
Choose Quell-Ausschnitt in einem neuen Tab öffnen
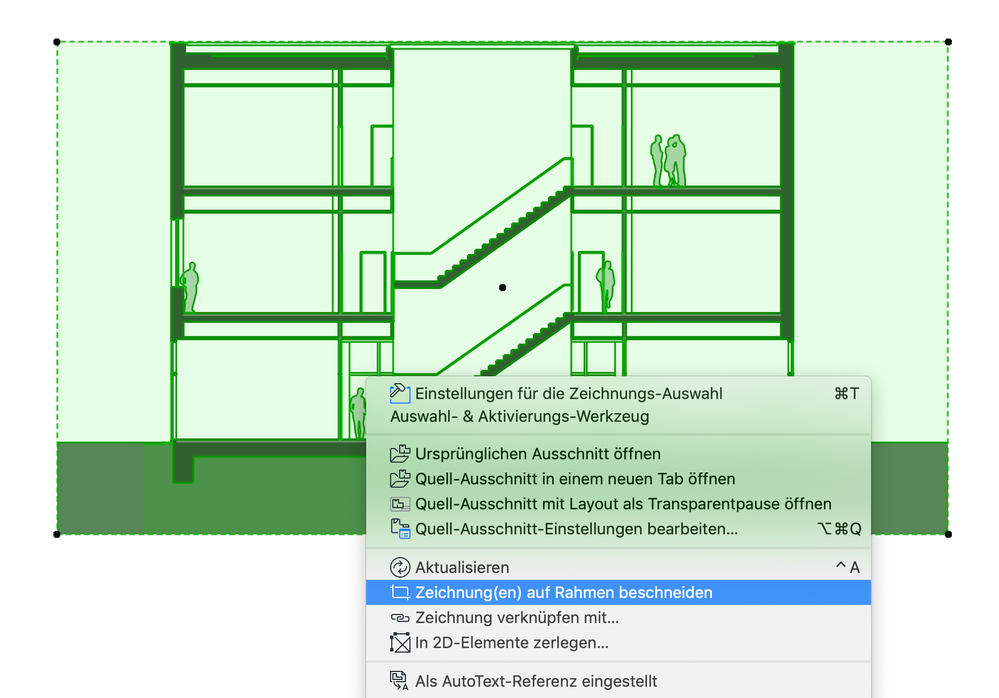pos(618,479)
